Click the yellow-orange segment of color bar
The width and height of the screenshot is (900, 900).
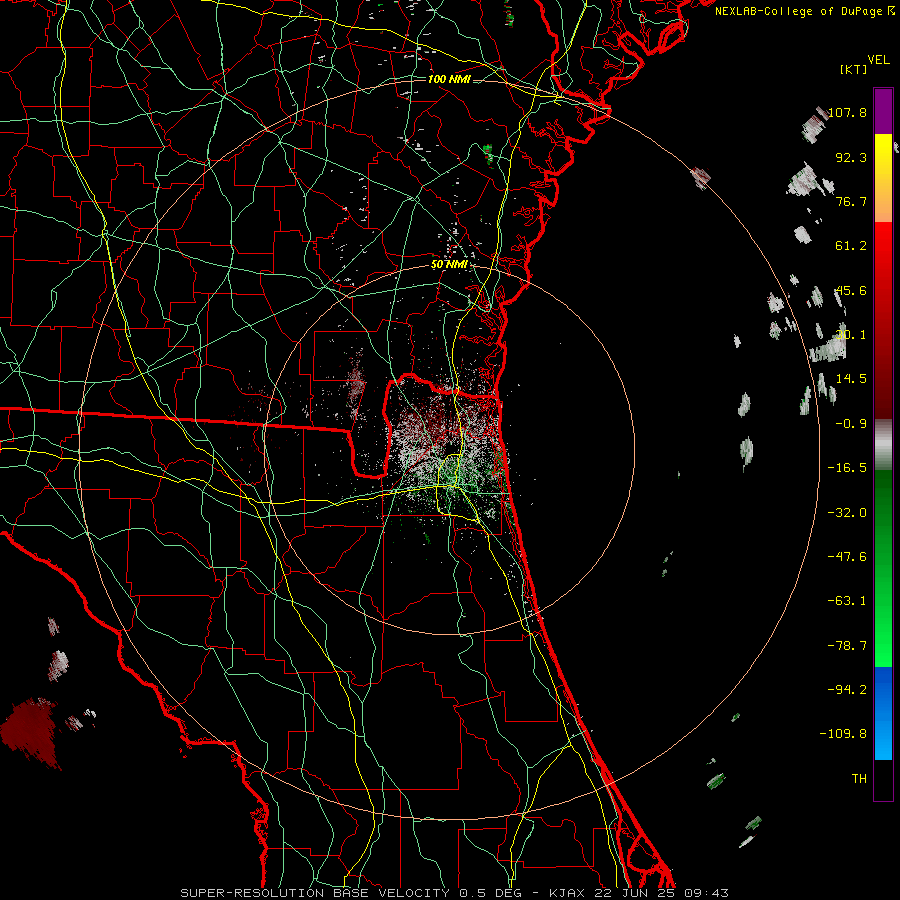point(883,178)
